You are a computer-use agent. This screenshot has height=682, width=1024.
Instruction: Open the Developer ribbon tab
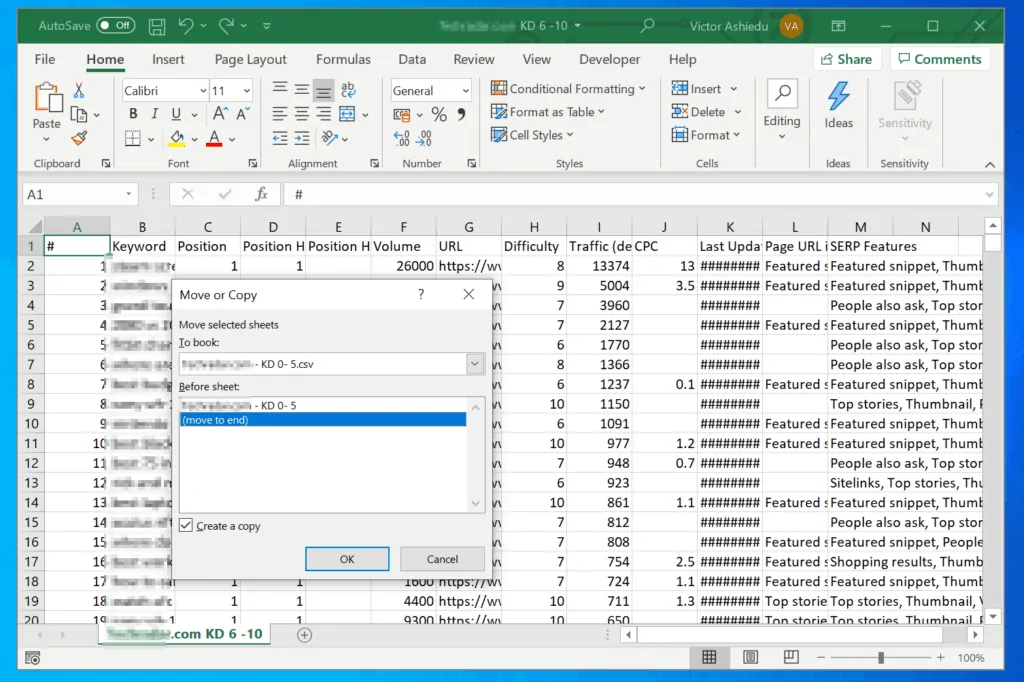609,59
